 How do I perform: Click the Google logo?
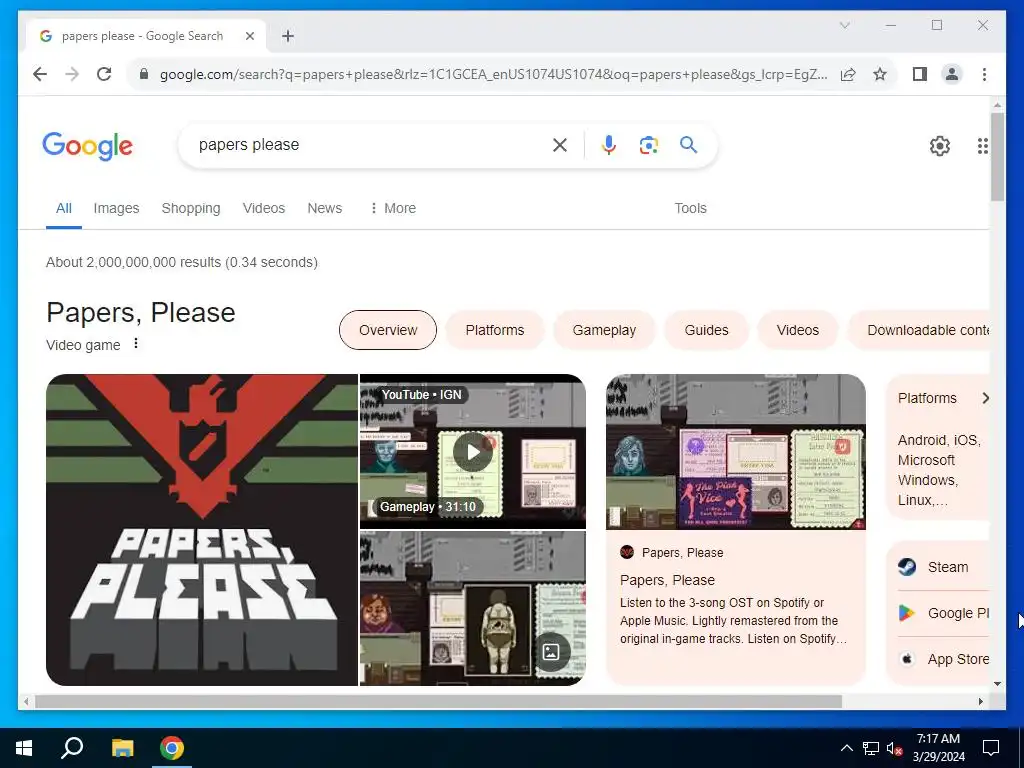[x=88, y=146]
